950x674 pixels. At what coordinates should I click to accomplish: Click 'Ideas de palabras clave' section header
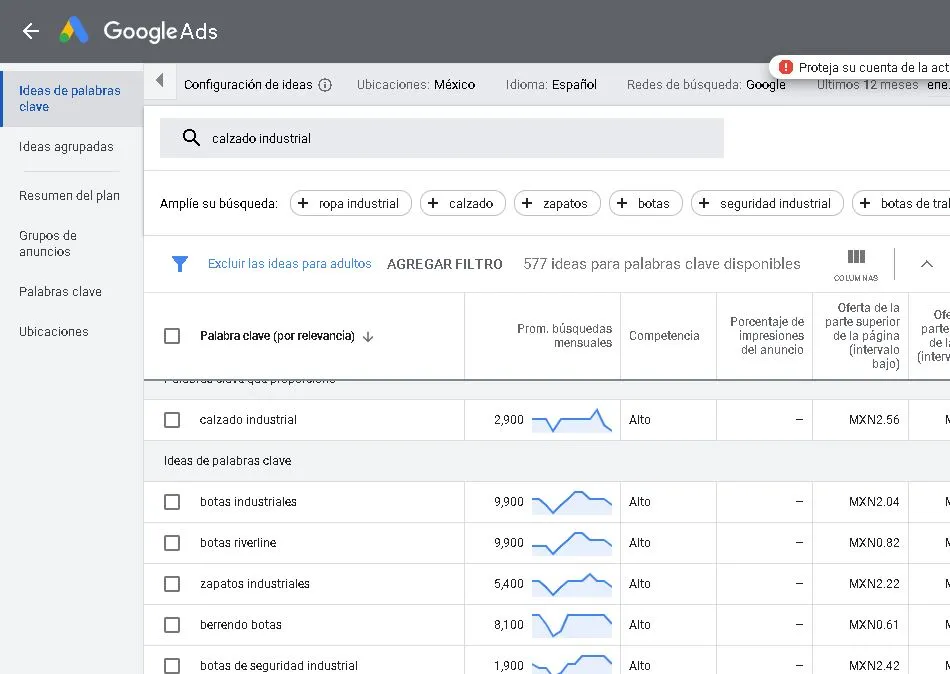pyautogui.click(x=227, y=461)
